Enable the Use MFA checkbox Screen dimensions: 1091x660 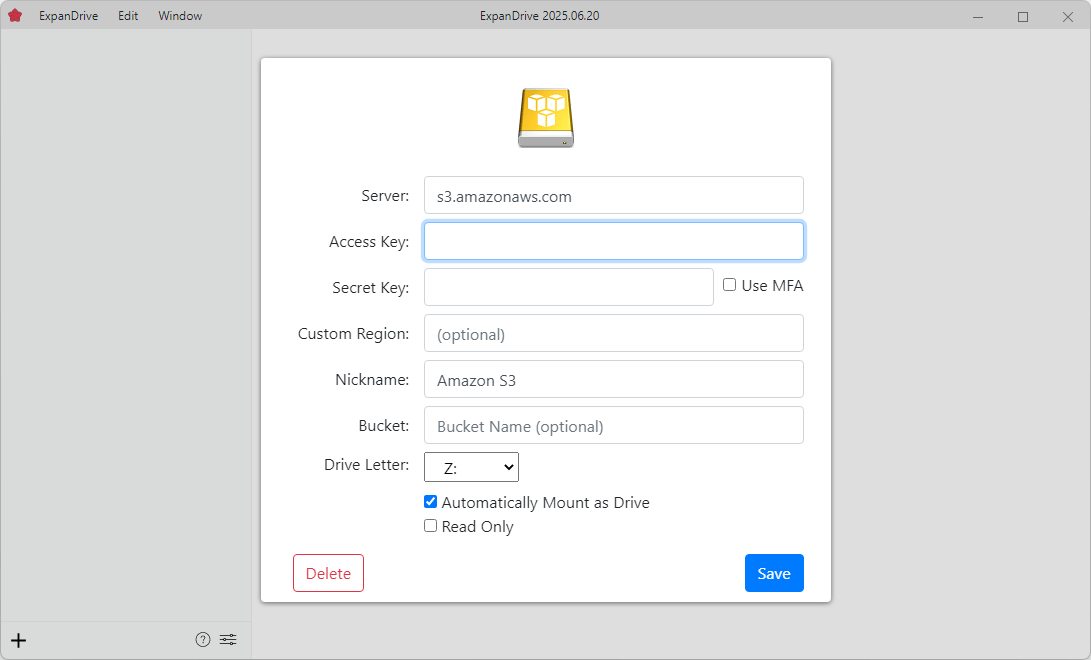[729, 284]
